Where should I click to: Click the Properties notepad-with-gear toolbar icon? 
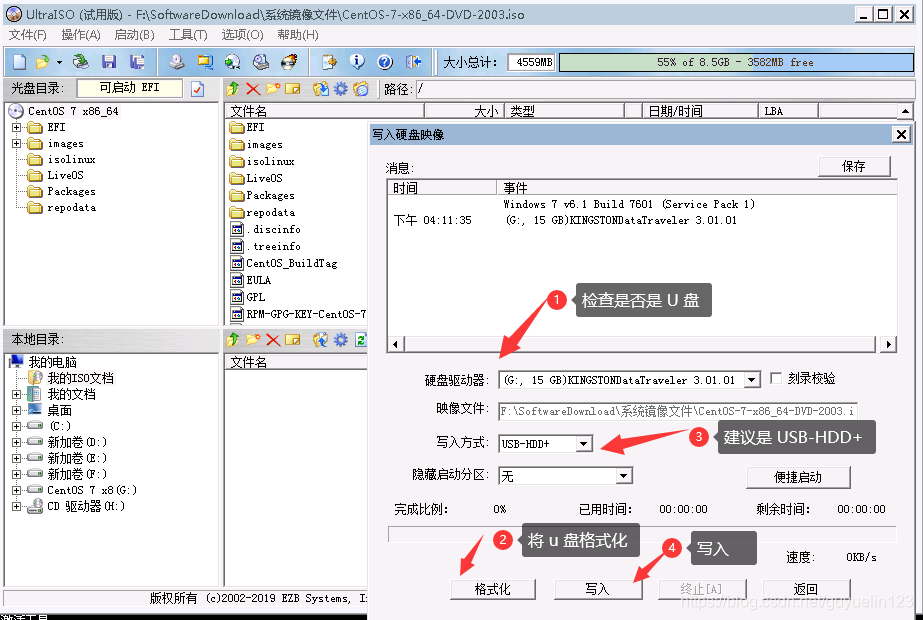(329, 62)
